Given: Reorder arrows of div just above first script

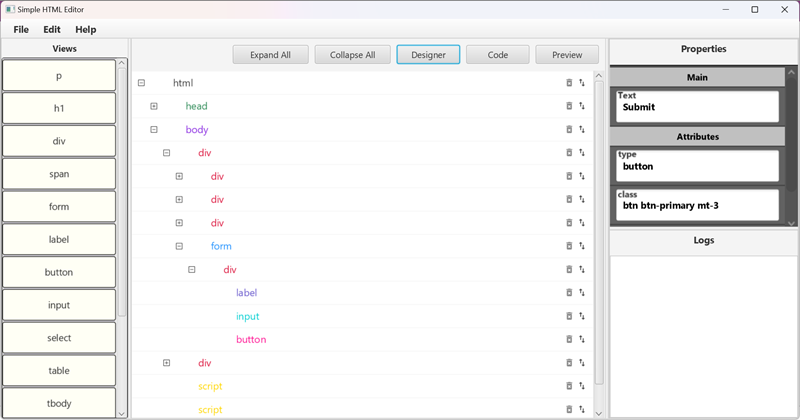Looking at the screenshot, I should [x=582, y=363].
